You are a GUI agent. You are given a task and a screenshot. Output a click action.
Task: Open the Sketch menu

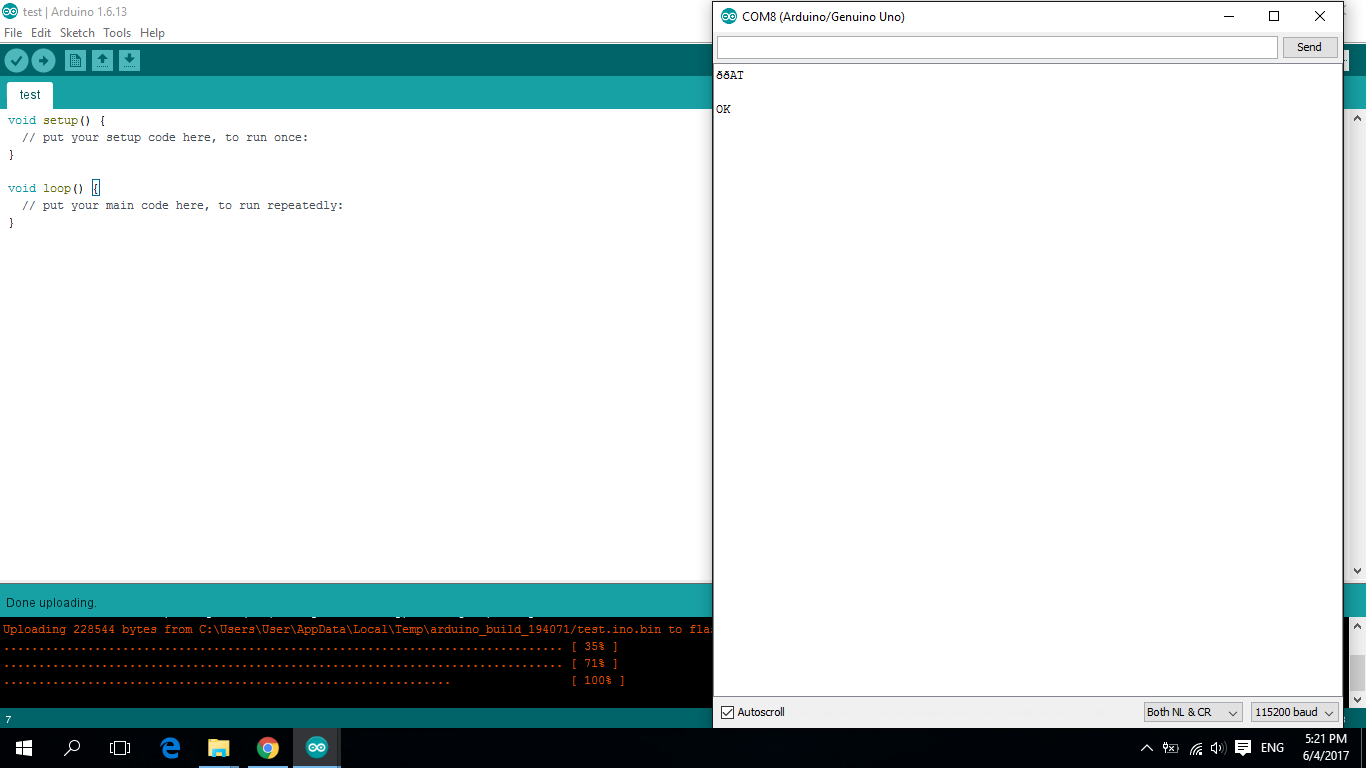(77, 33)
